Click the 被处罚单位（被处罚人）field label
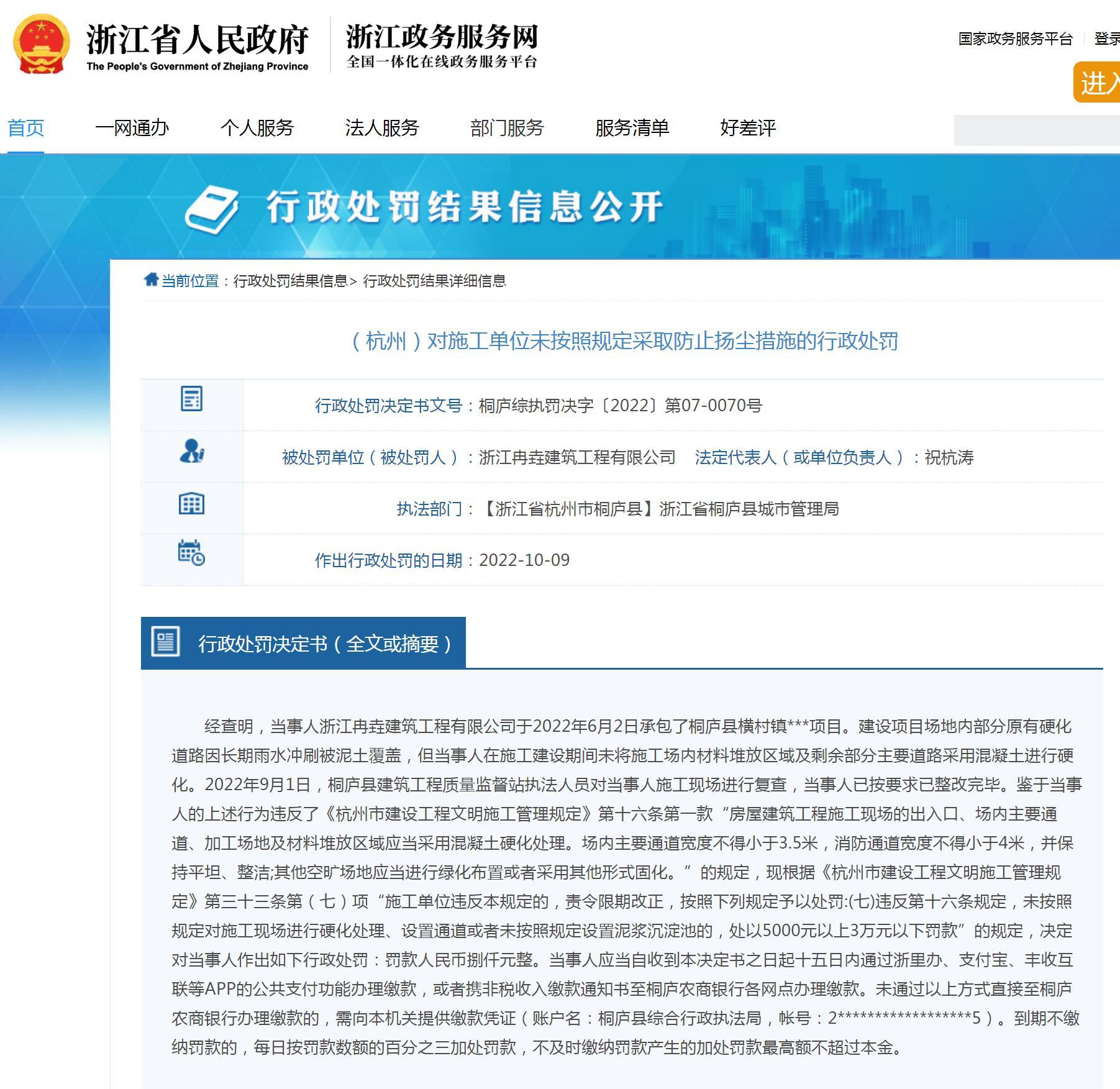This screenshot has width=1120, height=1089. [x=371, y=458]
